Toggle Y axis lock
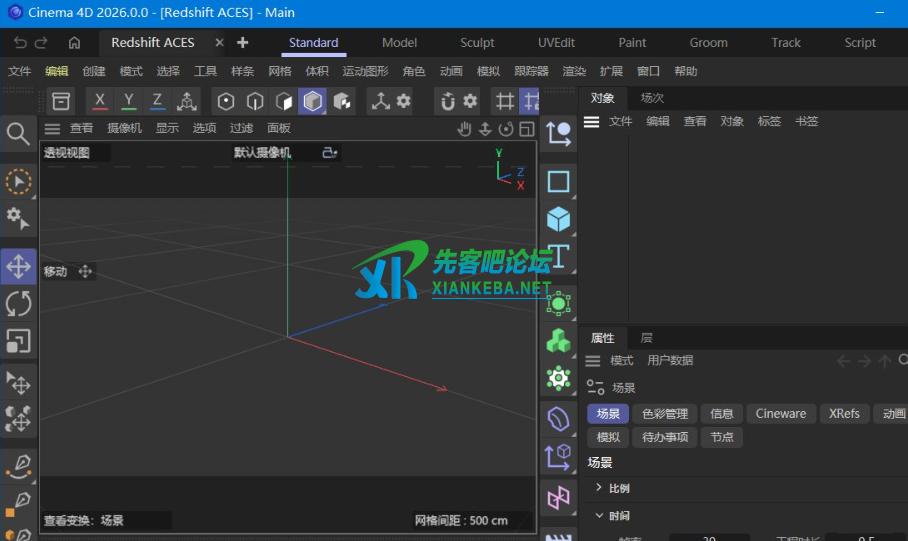 (129, 101)
